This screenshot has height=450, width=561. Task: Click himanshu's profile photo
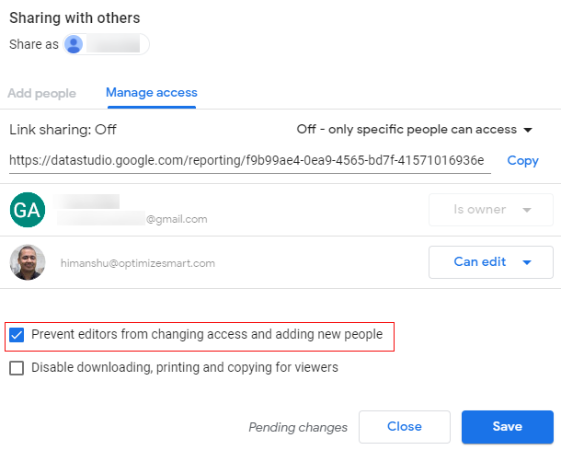click(x=28, y=262)
